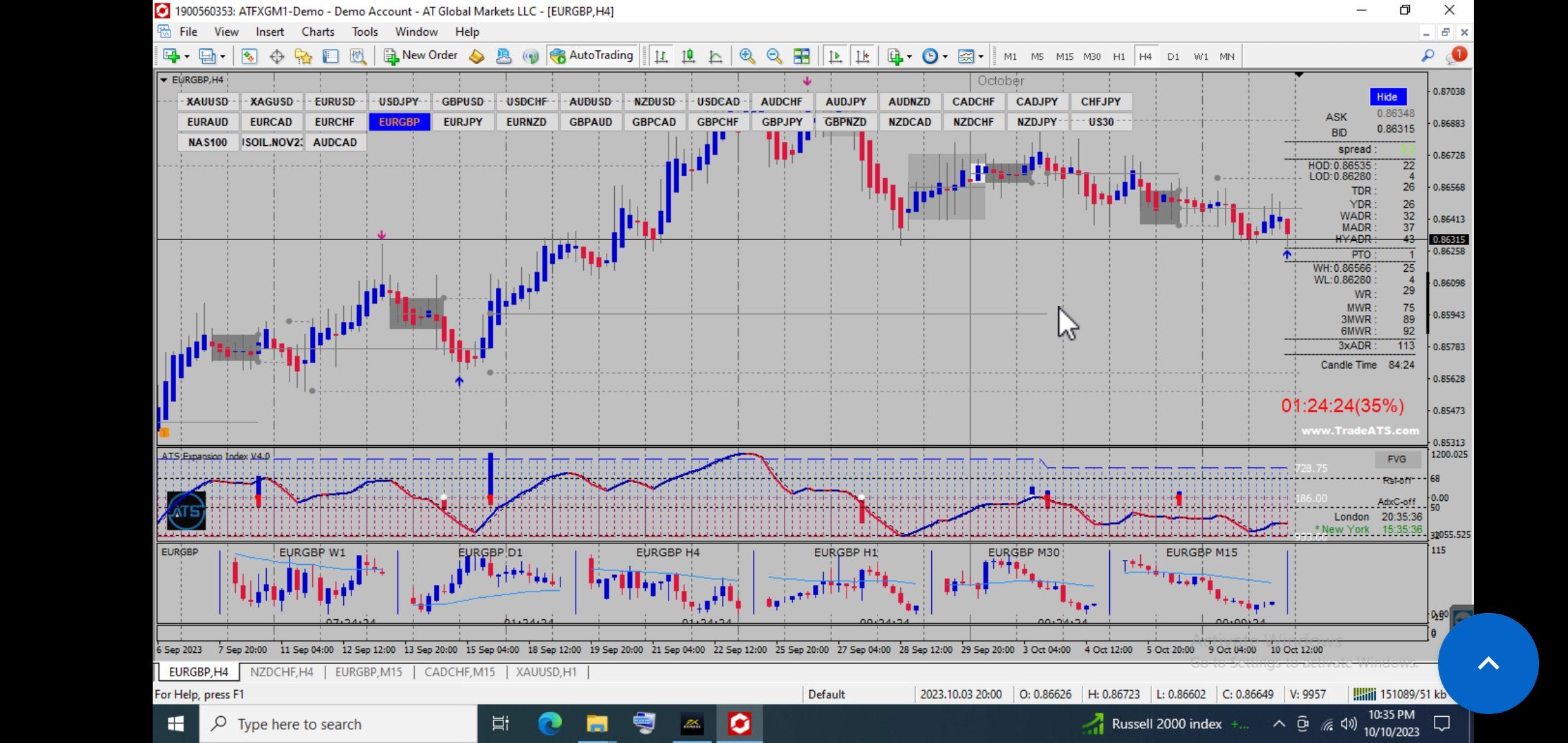Click the Navigator folder-star icon

(x=303, y=56)
